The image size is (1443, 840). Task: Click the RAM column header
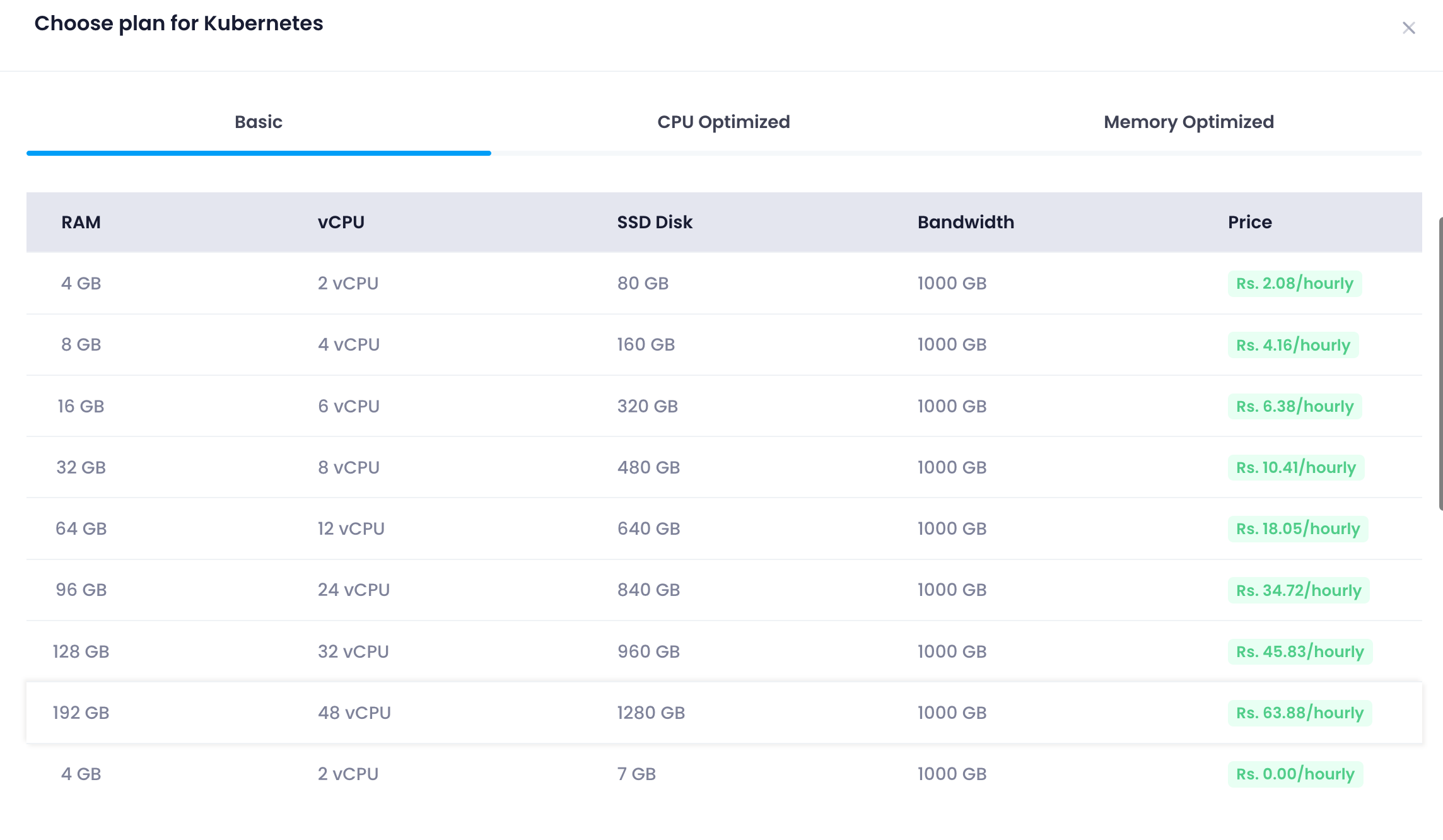point(81,222)
